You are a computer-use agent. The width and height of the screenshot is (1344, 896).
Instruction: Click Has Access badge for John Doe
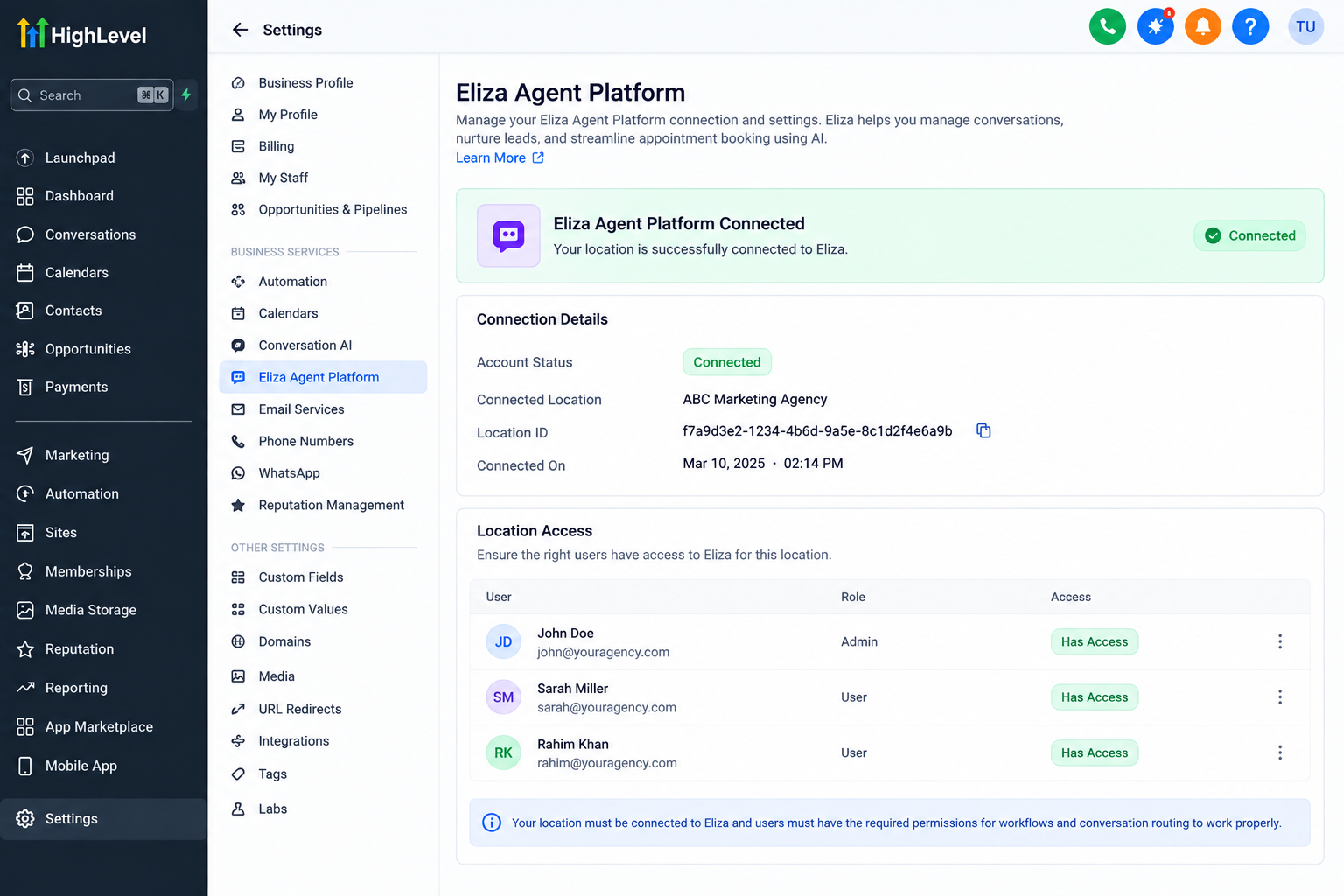tap(1095, 641)
